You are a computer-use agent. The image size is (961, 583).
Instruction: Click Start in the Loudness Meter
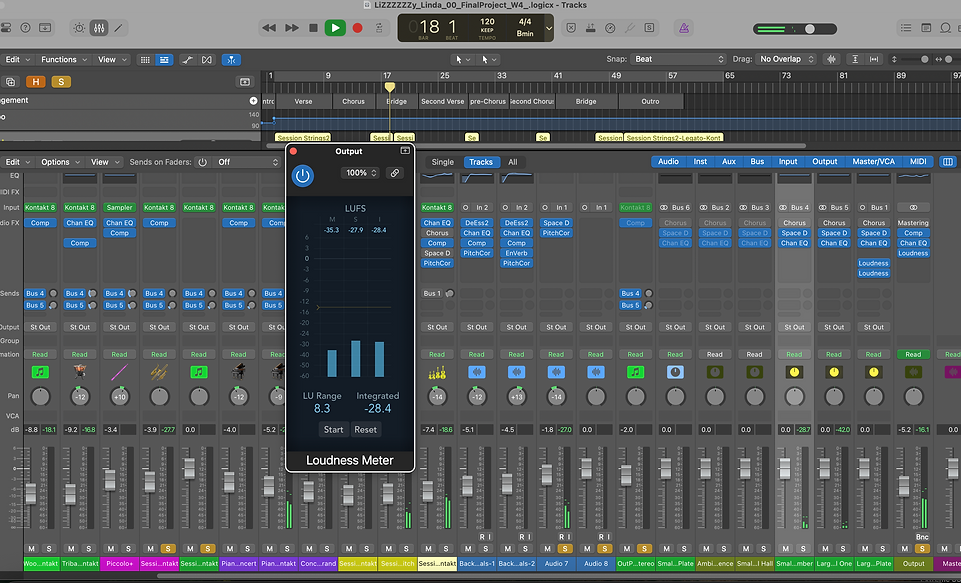[333, 430]
